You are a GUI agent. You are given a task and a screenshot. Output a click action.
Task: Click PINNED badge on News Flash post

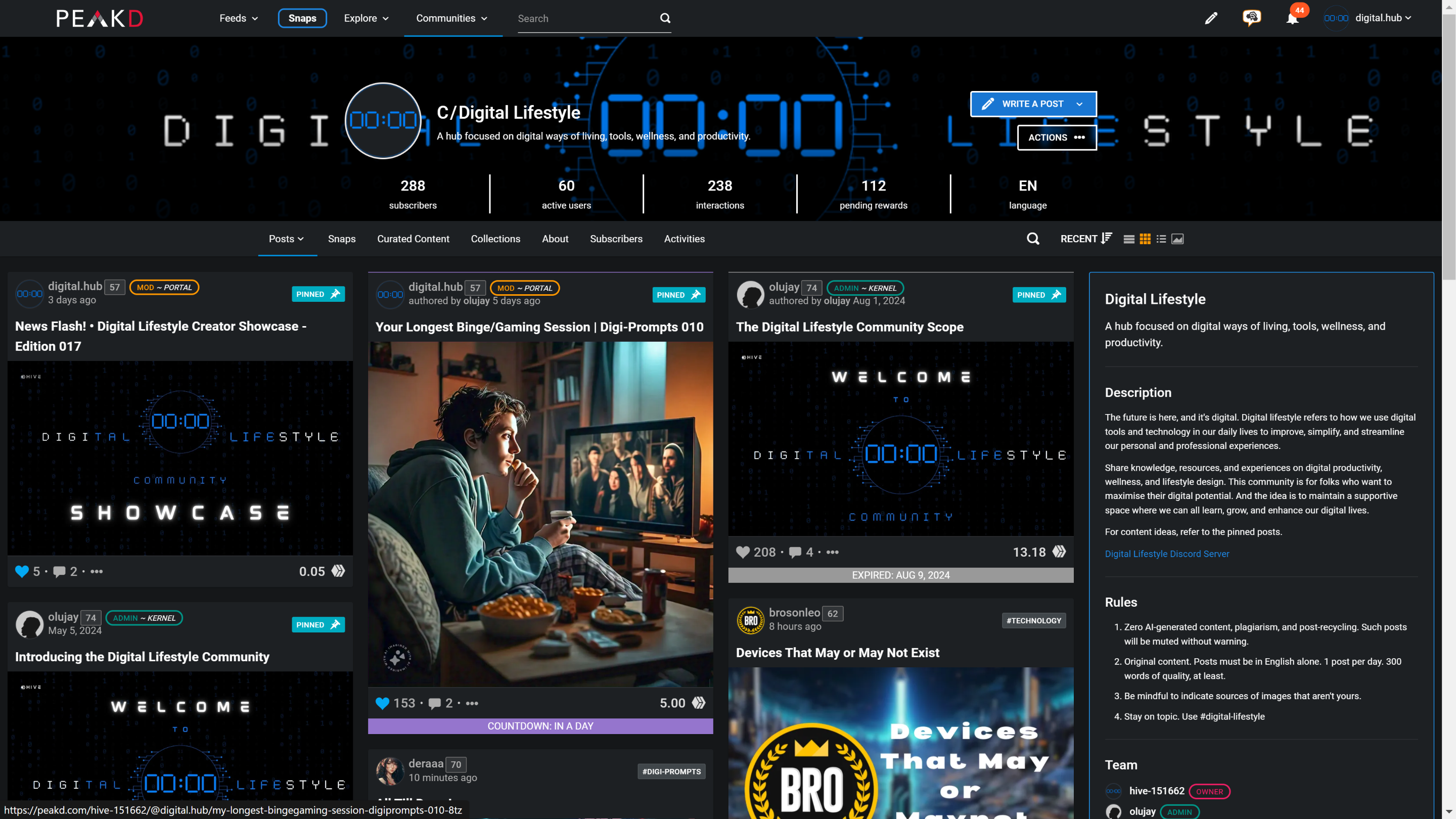click(318, 294)
